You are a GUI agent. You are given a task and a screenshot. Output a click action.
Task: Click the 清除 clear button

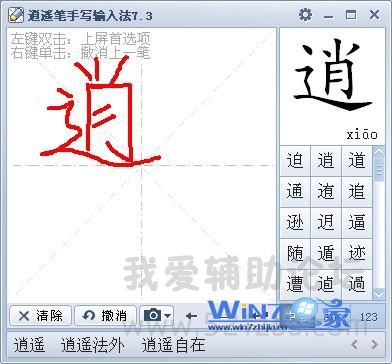click(x=41, y=315)
